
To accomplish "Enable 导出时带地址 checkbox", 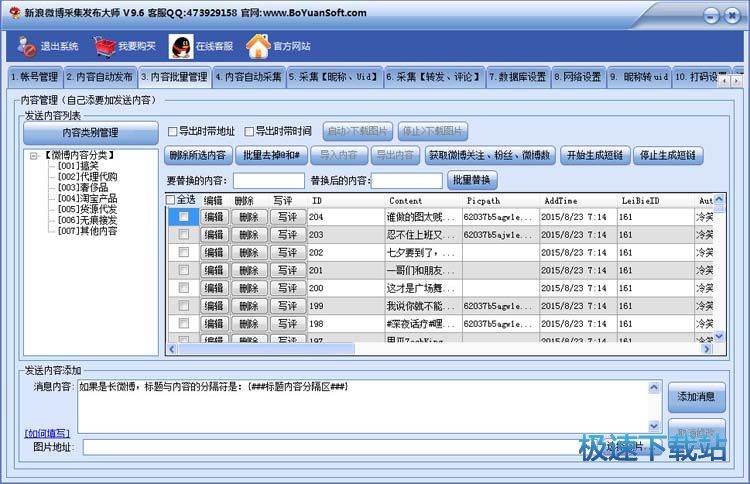I will [x=173, y=131].
